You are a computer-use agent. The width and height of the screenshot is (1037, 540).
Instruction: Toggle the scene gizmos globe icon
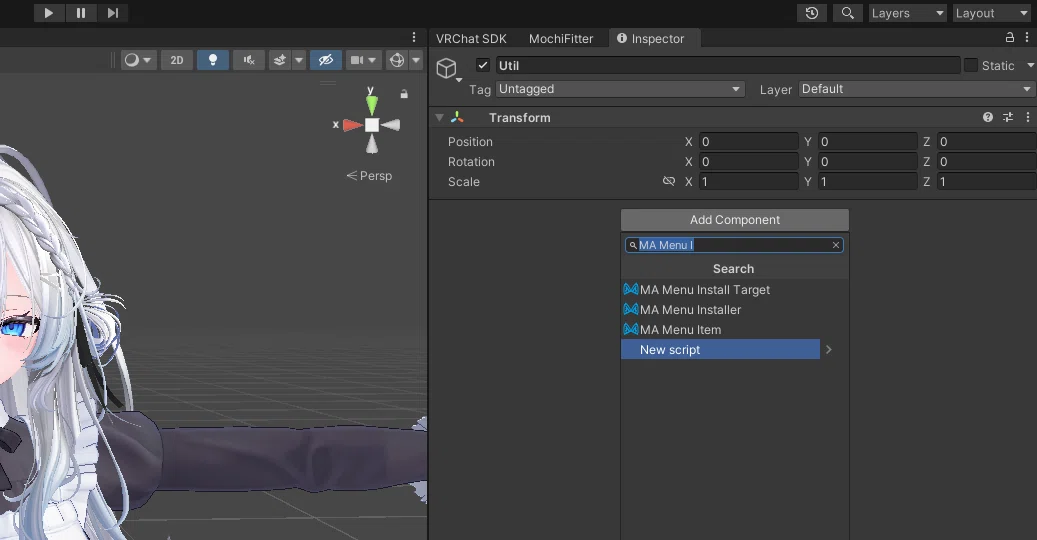pyautogui.click(x=397, y=60)
